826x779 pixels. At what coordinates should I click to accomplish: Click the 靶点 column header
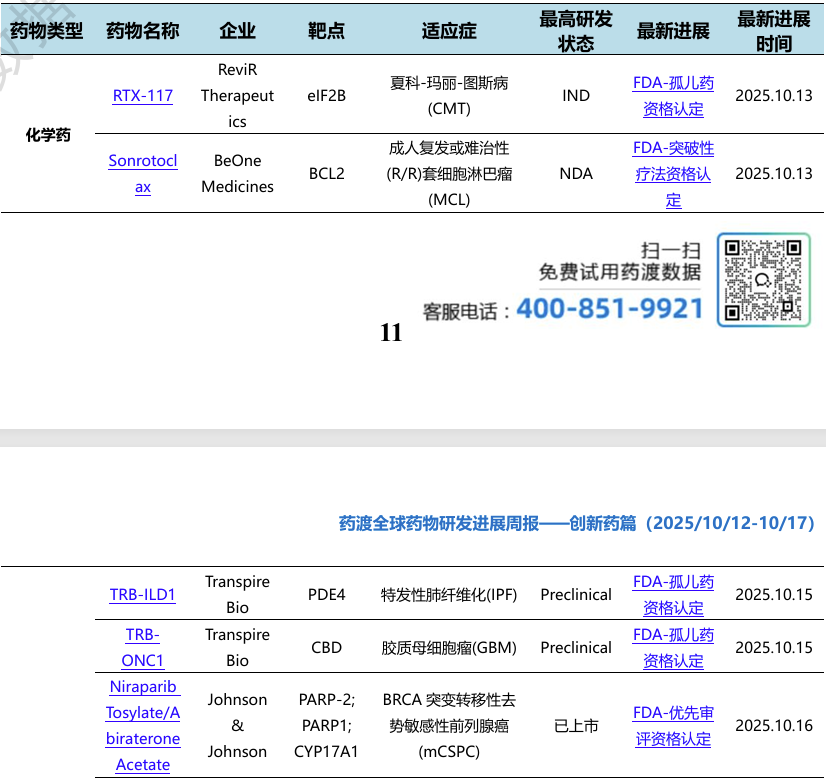coord(327,31)
